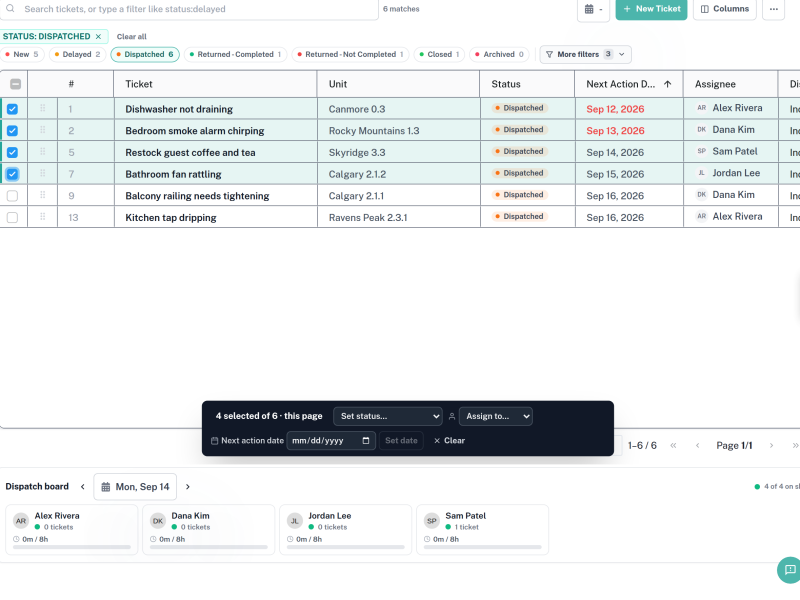The width and height of the screenshot is (800, 600).
Task: Open the Set status dropdown
Action: (388, 416)
